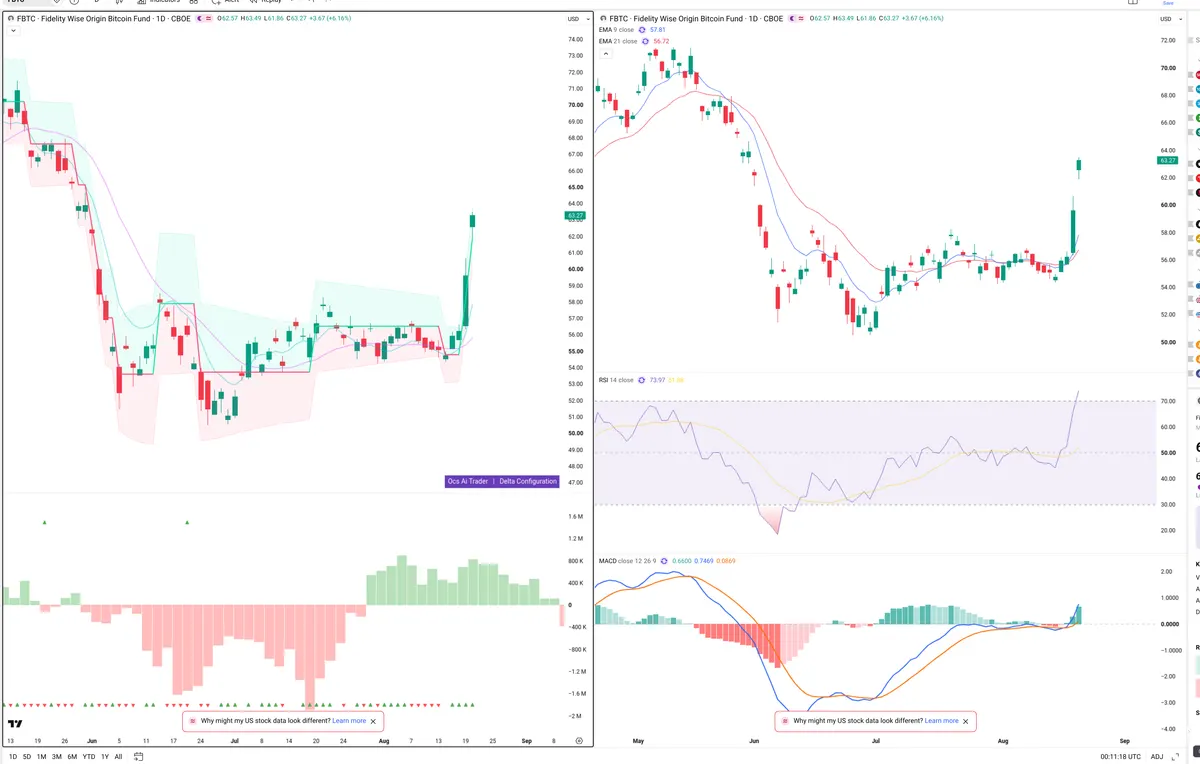1200x764 pixels.
Task: Select the RSI 14 close legend label
Action: point(617,380)
